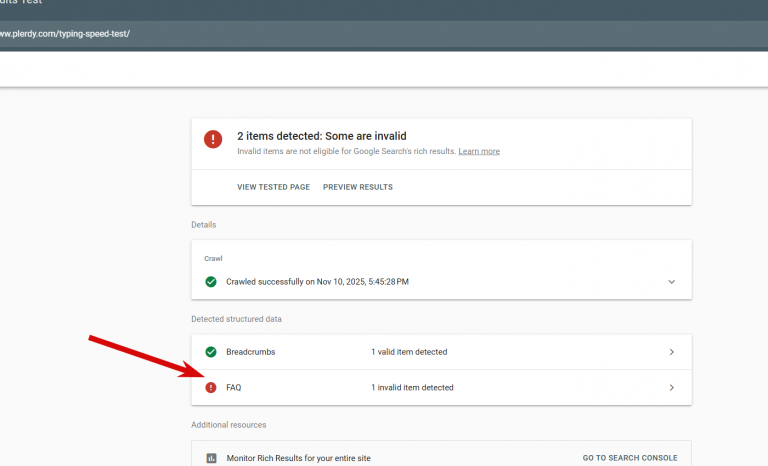Click 'Monitor Rich Results for your entire site'
Viewport: 768px width, 466px height.
(298, 458)
